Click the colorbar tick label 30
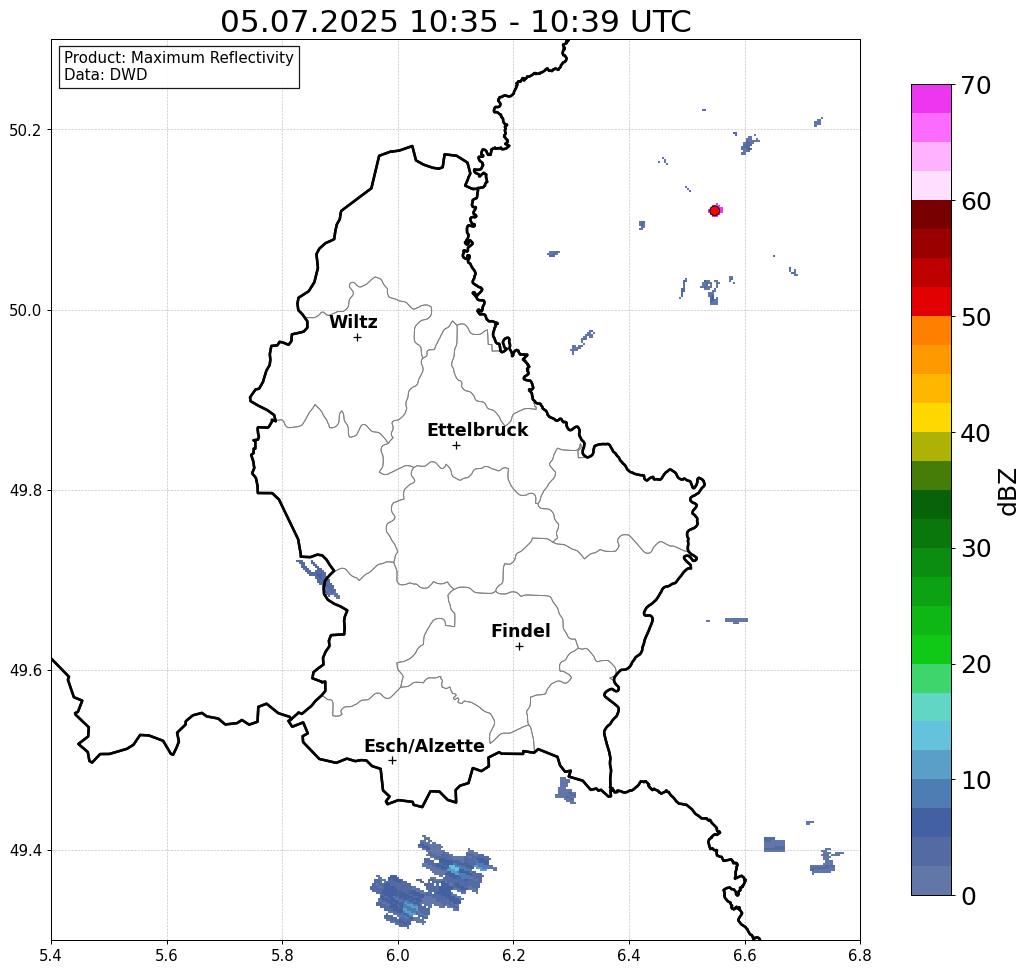The image size is (1029, 973). [976, 548]
